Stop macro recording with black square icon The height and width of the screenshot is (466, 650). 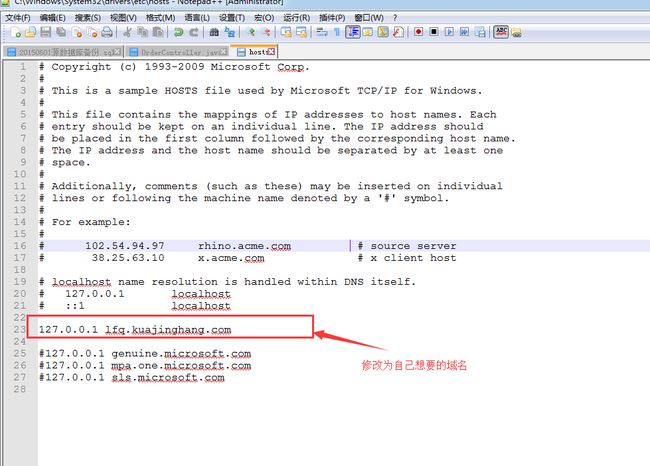pos(434,32)
